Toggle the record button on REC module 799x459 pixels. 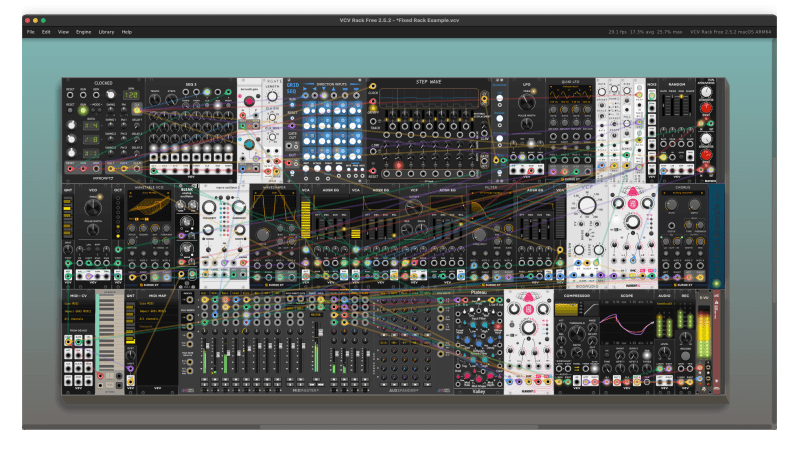tap(685, 356)
